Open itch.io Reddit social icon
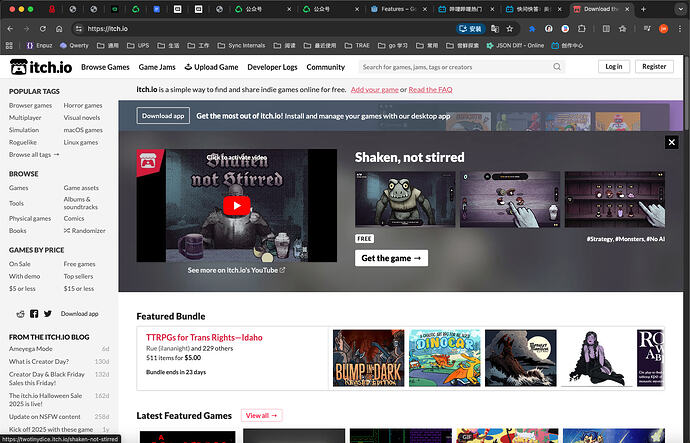This screenshot has height=443, width=690. tap(20, 314)
